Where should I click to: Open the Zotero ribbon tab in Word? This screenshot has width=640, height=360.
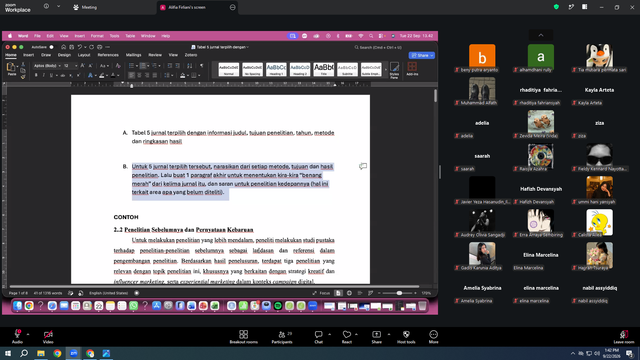pos(191,55)
